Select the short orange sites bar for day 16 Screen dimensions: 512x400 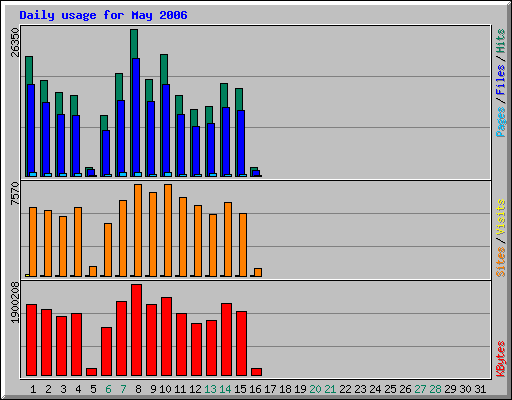point(258,272)
